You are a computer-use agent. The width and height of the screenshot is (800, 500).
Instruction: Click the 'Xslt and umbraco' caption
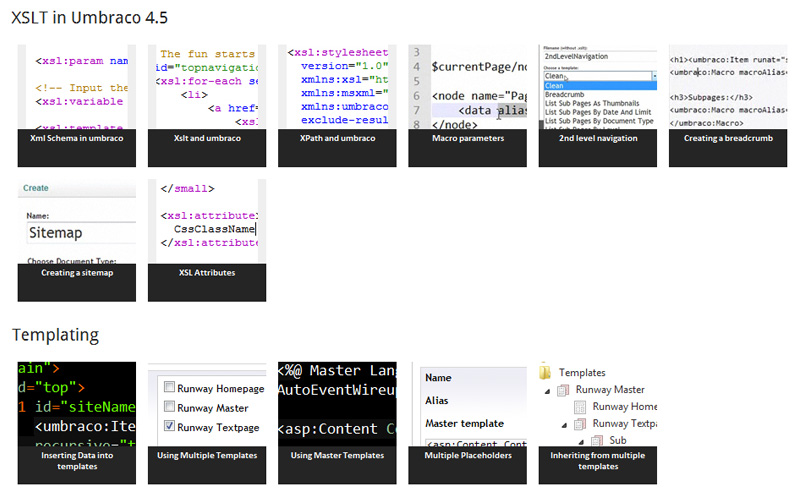coord(207,138)
